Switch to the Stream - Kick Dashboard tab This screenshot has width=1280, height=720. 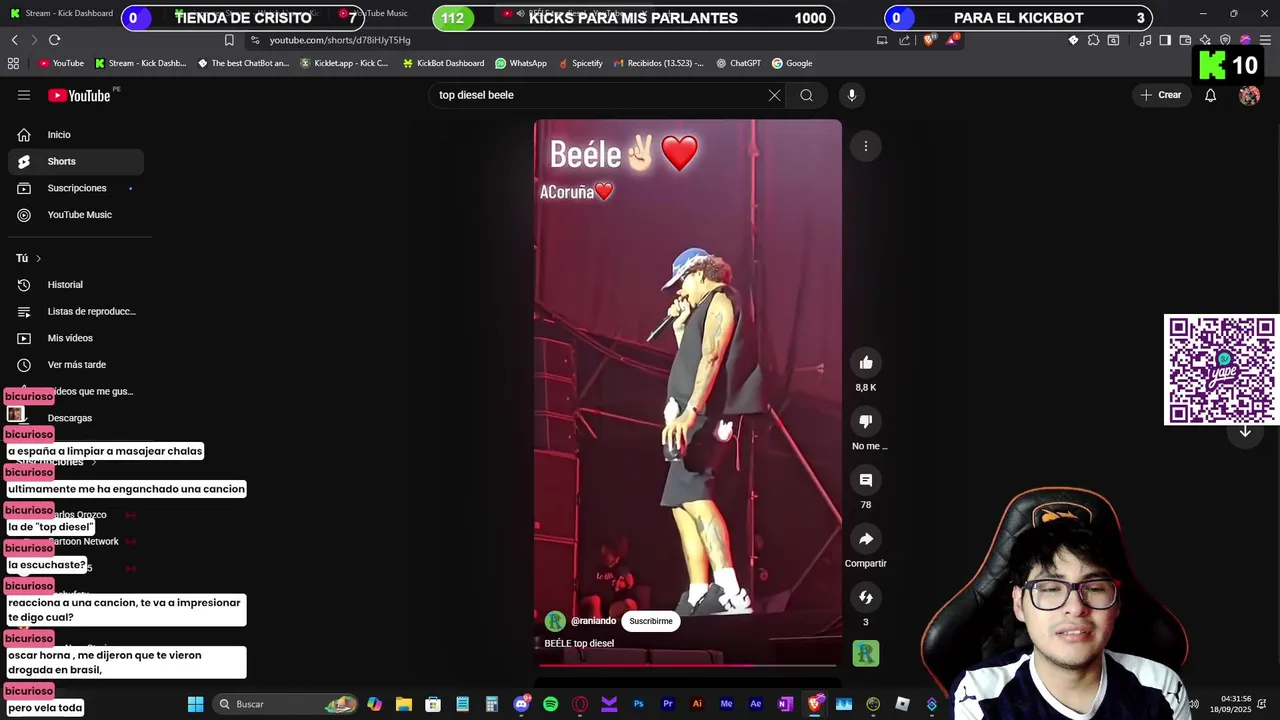coord(60,13)
